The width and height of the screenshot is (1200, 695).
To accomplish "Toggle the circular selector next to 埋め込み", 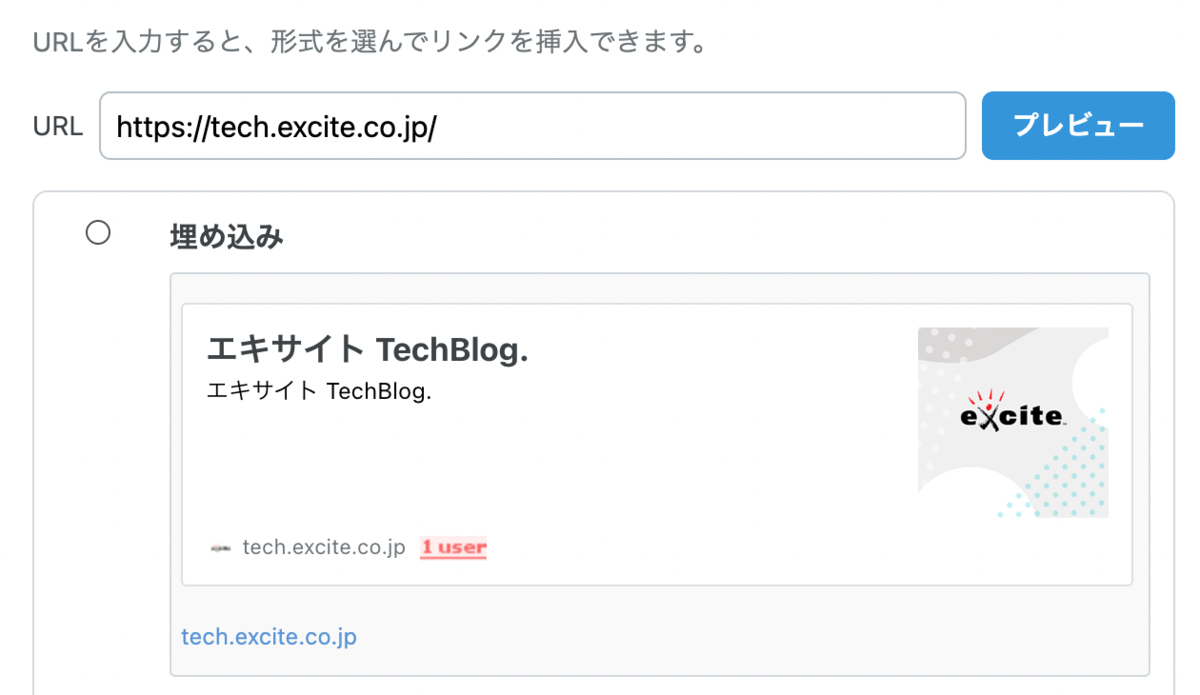I will pyautogui.click(x=97, y=233).
